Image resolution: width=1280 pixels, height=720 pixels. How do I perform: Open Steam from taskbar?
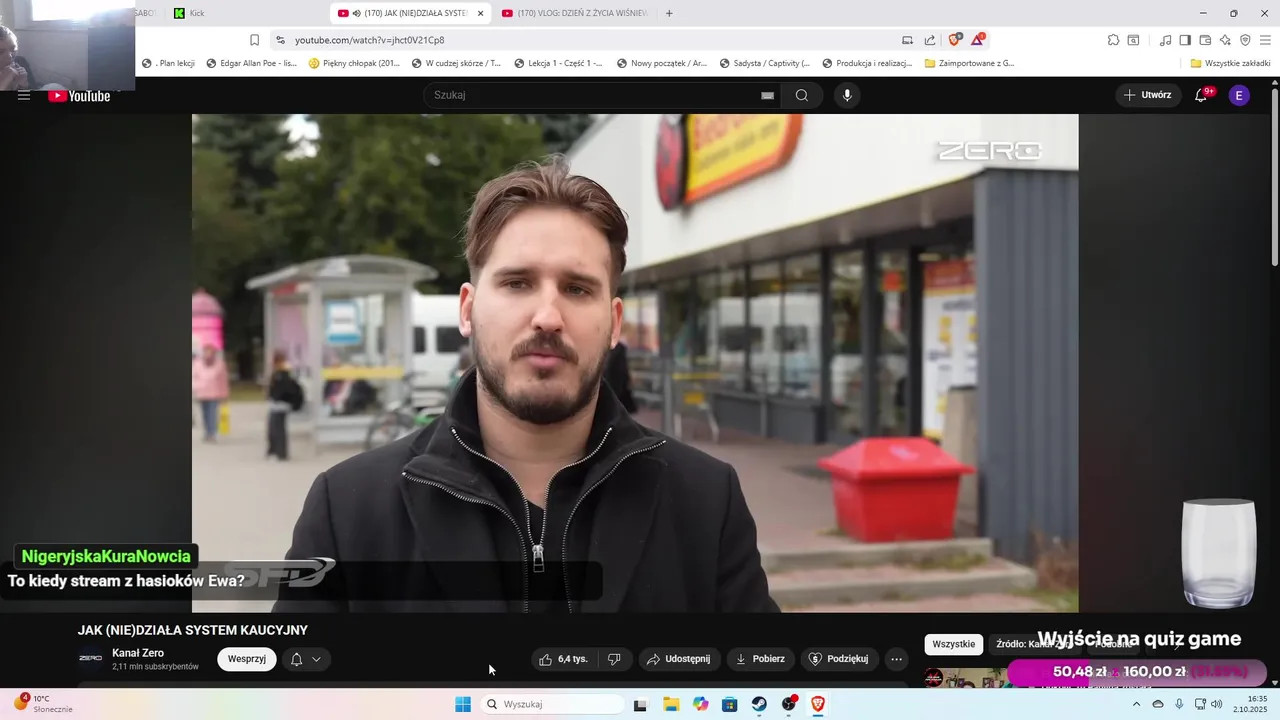(760, 704)
